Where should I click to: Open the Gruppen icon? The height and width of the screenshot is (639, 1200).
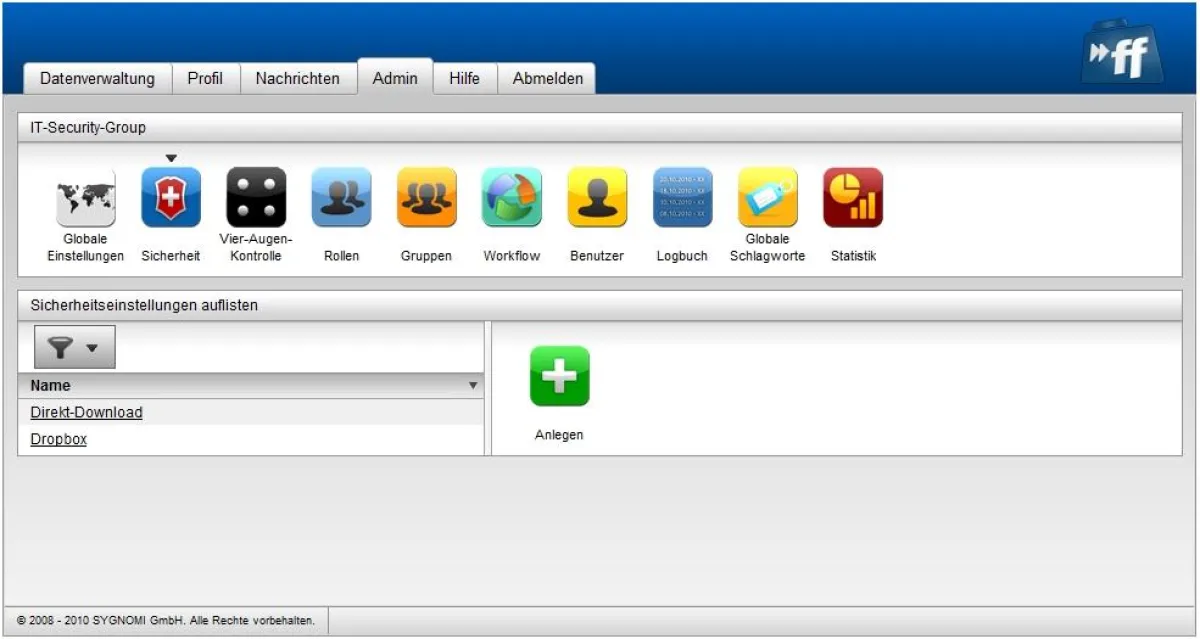[x=426, y=197]
